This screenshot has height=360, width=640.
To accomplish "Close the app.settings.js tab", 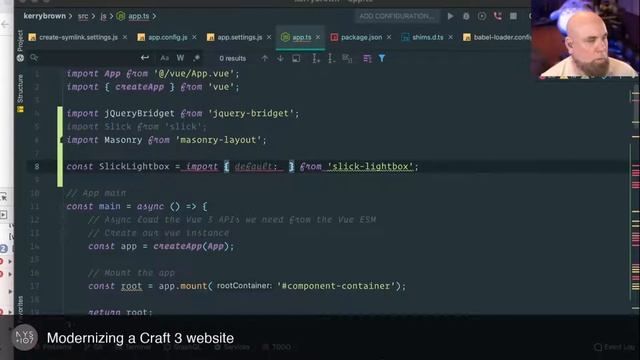I will 269,37.
